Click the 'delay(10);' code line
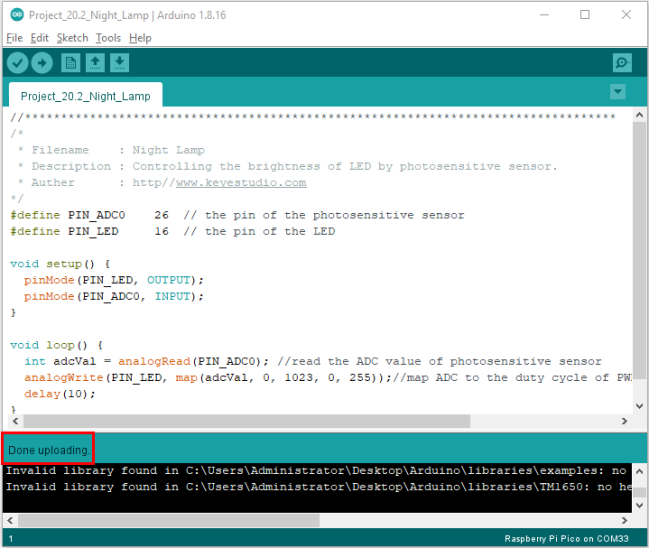This screenshot has width=650, height=549. tap(60, 394)
